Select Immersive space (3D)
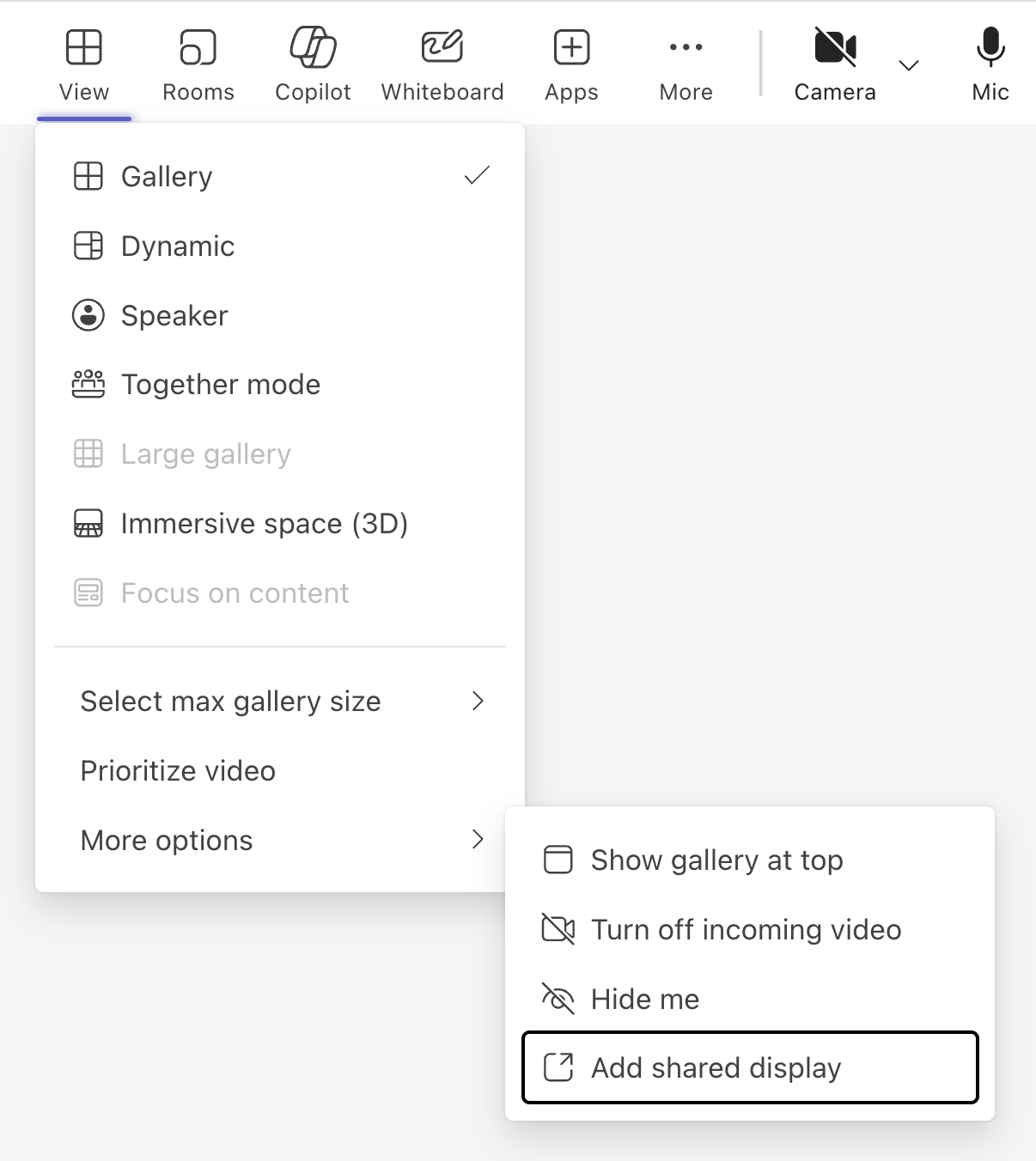The width and height of the screenshot is (1036, 1161). tap(264, 523)
